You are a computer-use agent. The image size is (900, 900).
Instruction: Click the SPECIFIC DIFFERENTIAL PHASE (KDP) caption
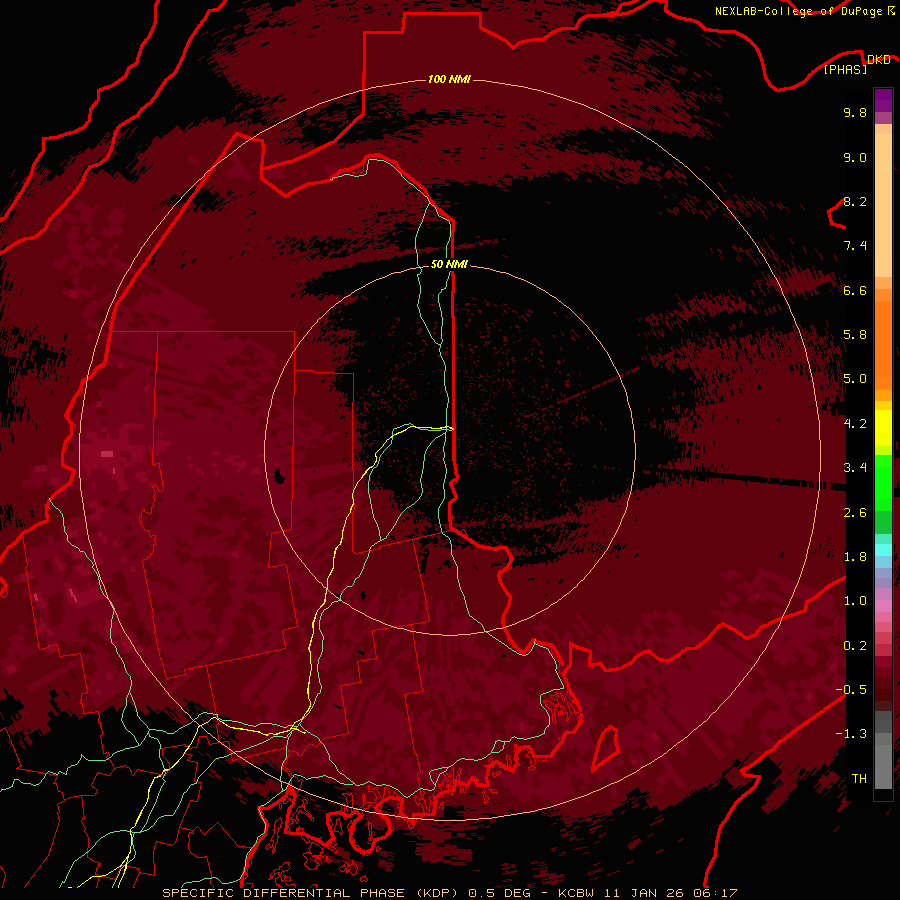313,893
